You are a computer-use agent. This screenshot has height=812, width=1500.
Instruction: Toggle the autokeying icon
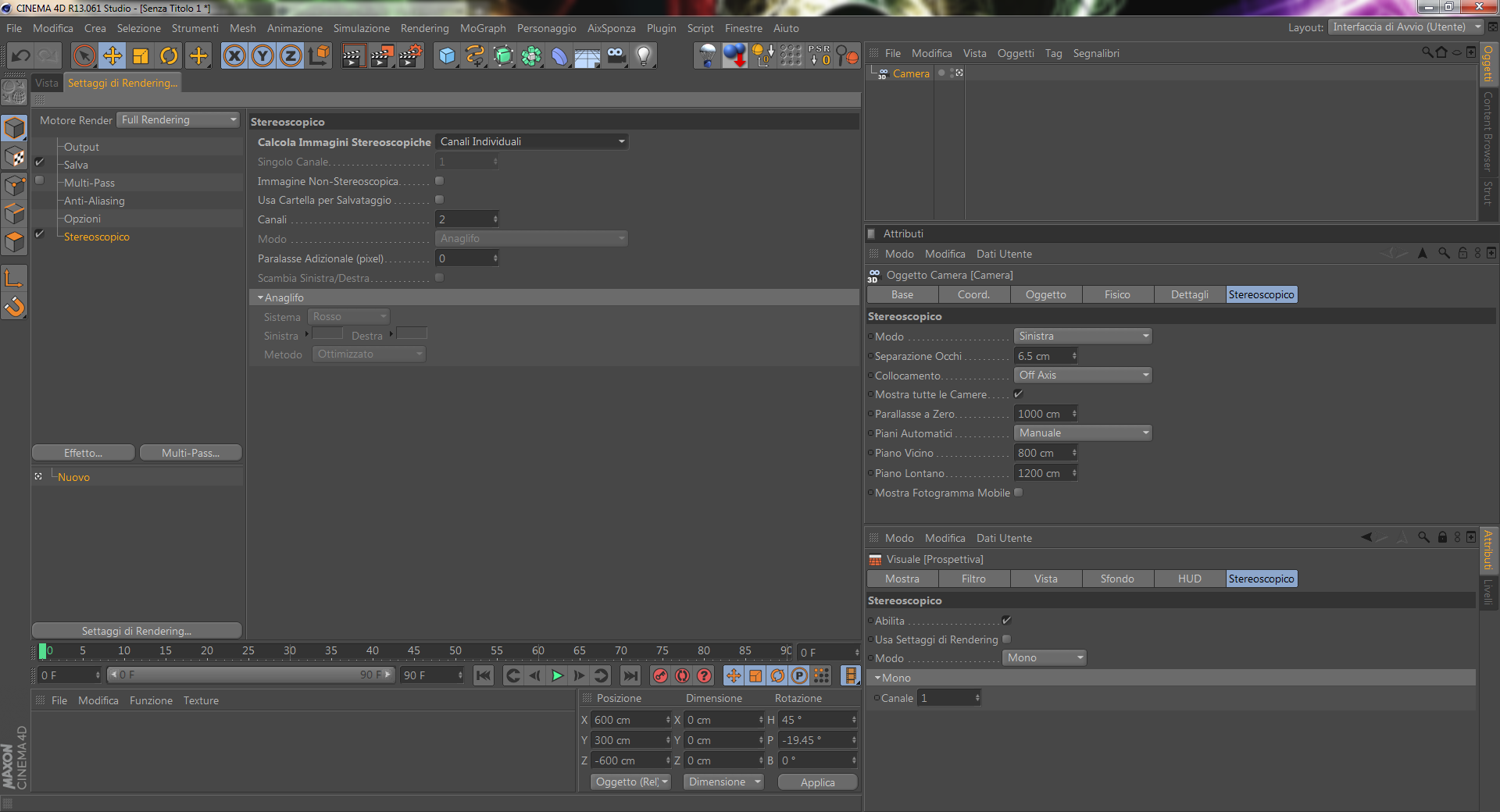682,676
